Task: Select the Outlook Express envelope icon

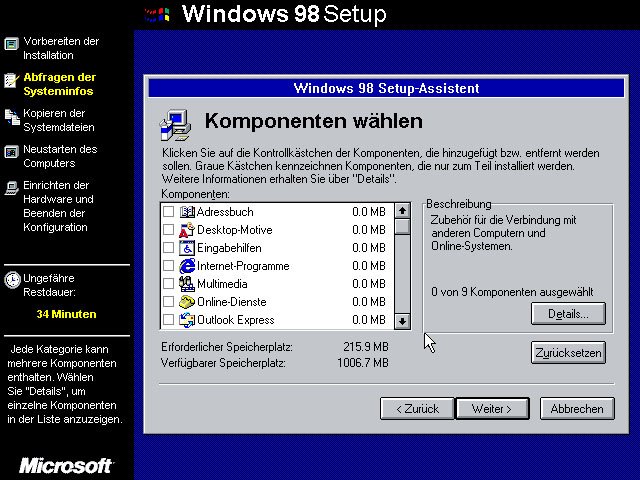Action: 187,320
